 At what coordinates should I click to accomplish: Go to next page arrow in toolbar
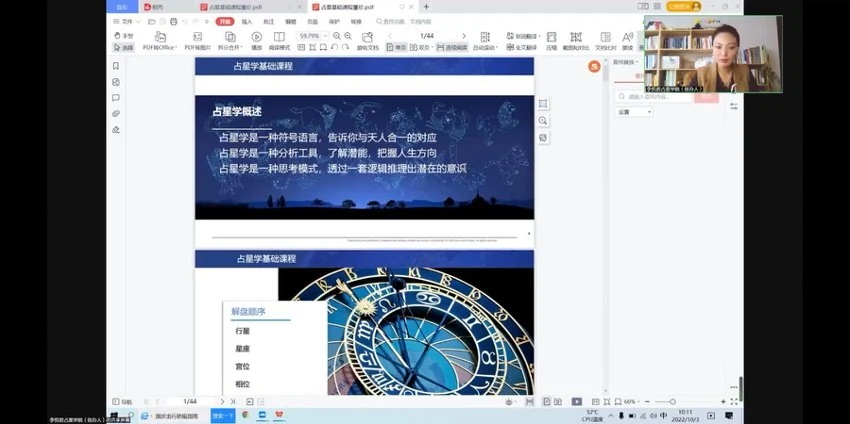[x=463, y=36]
